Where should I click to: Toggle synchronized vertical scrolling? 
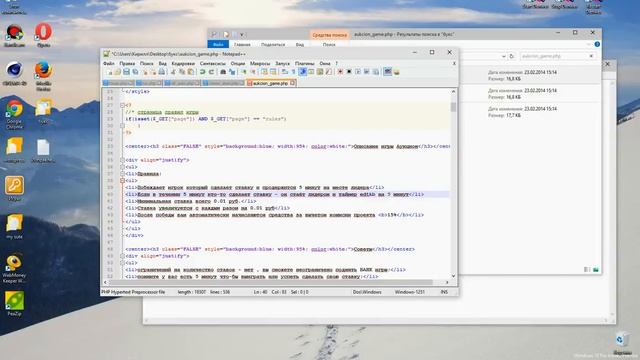pos(265,72)
